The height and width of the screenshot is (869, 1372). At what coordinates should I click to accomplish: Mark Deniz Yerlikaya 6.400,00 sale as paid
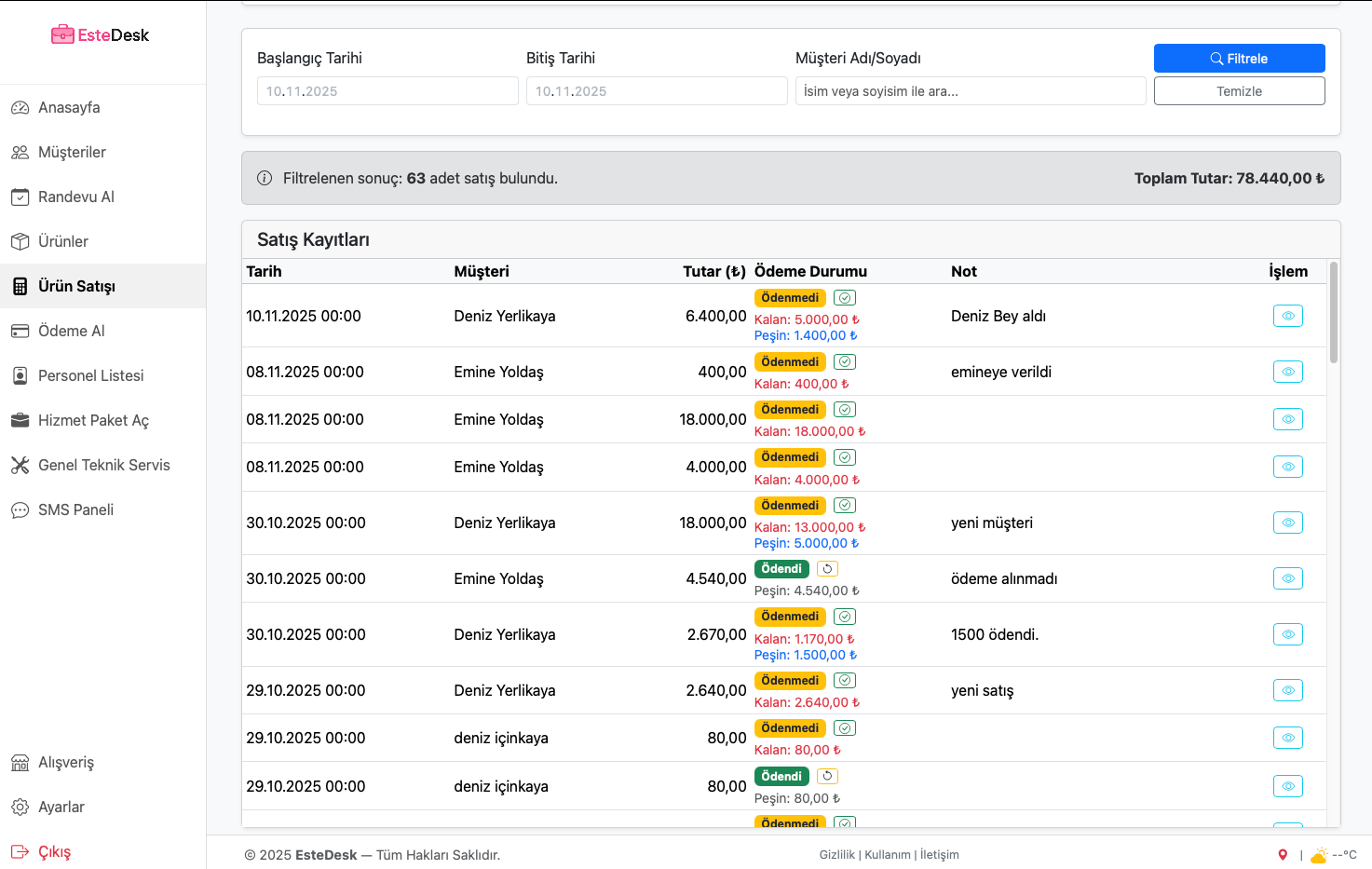(845, 298)
